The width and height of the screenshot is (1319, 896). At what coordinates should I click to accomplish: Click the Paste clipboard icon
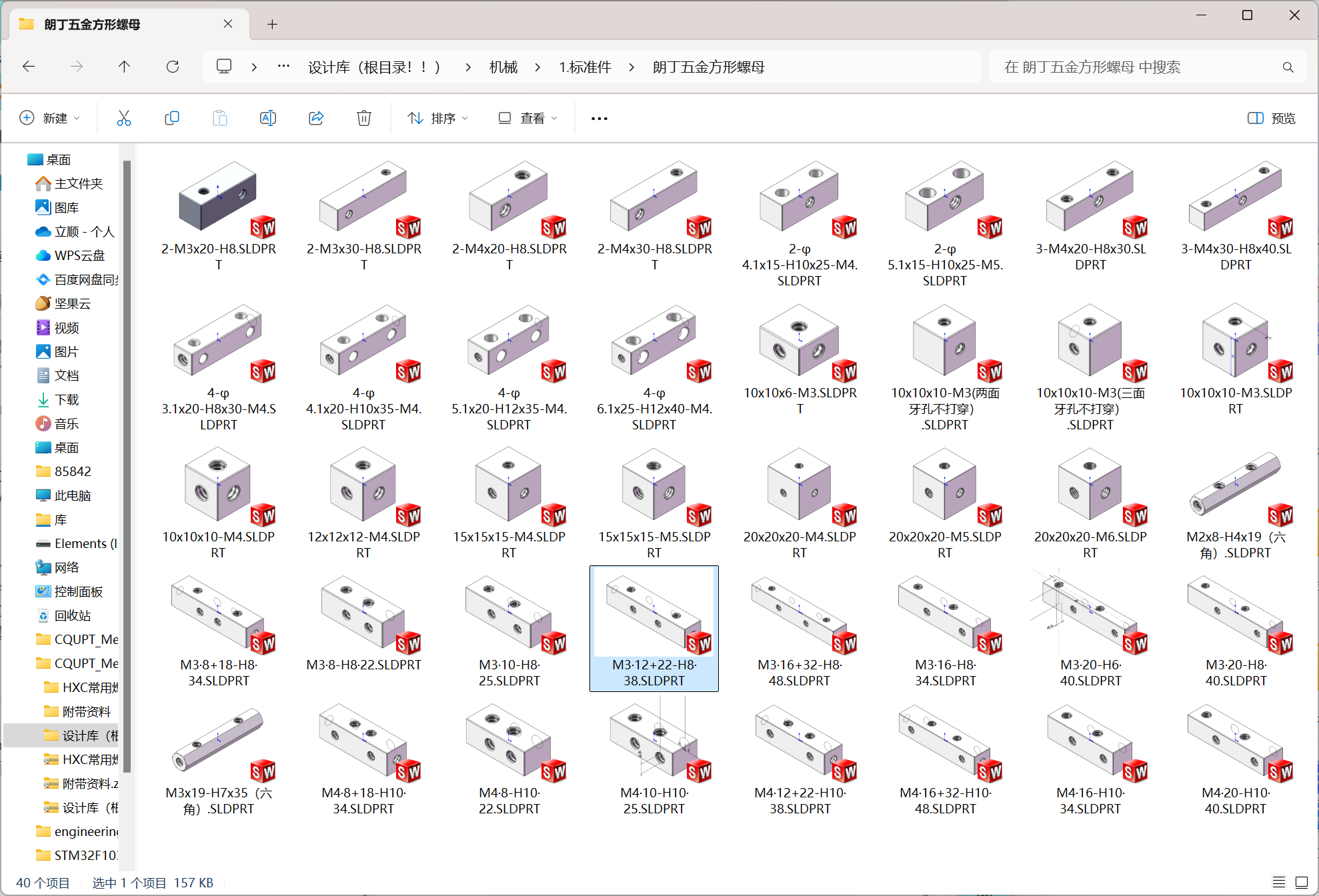[x=220, y=118]
